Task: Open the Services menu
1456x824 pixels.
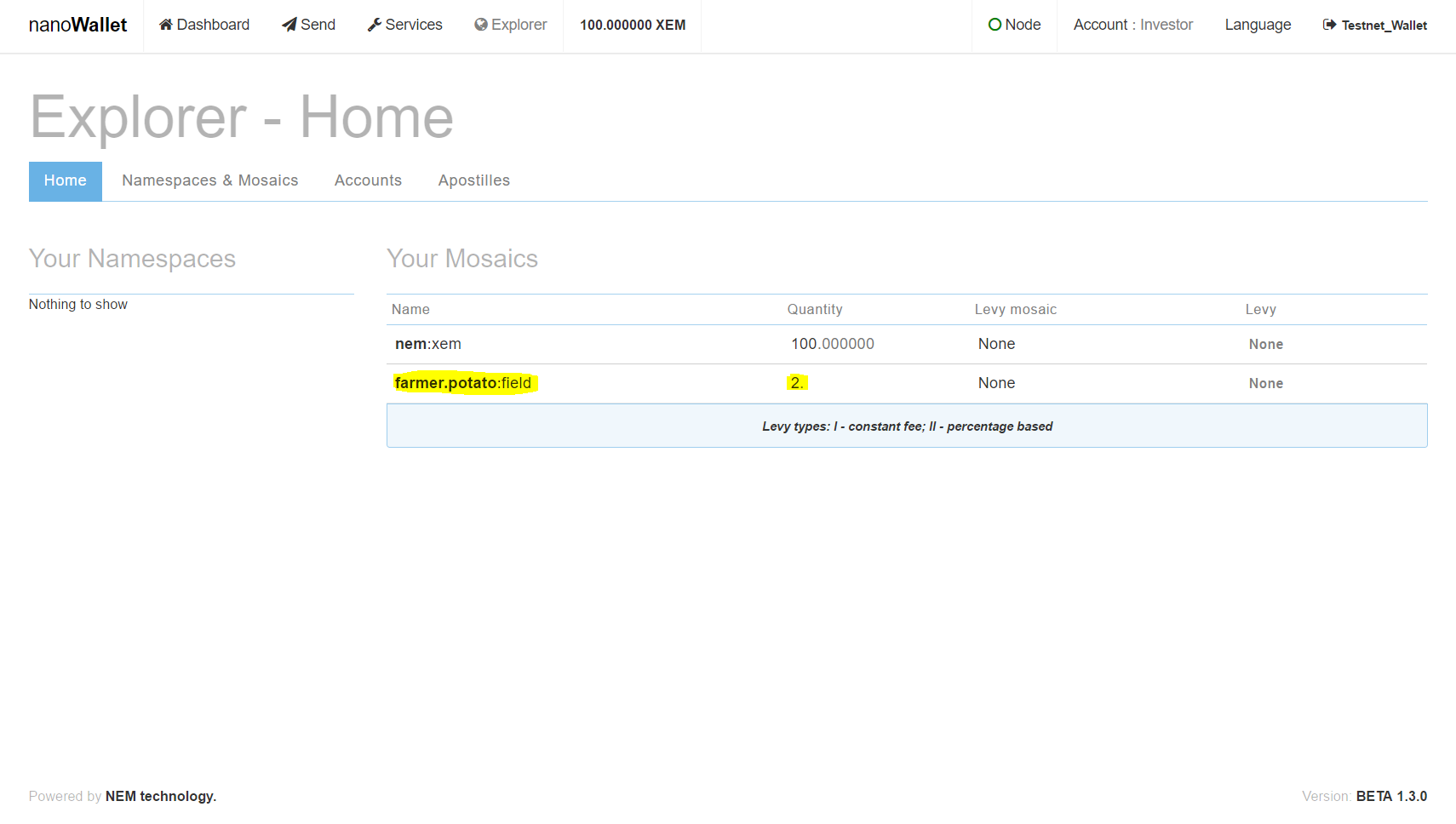Action: 405,26
